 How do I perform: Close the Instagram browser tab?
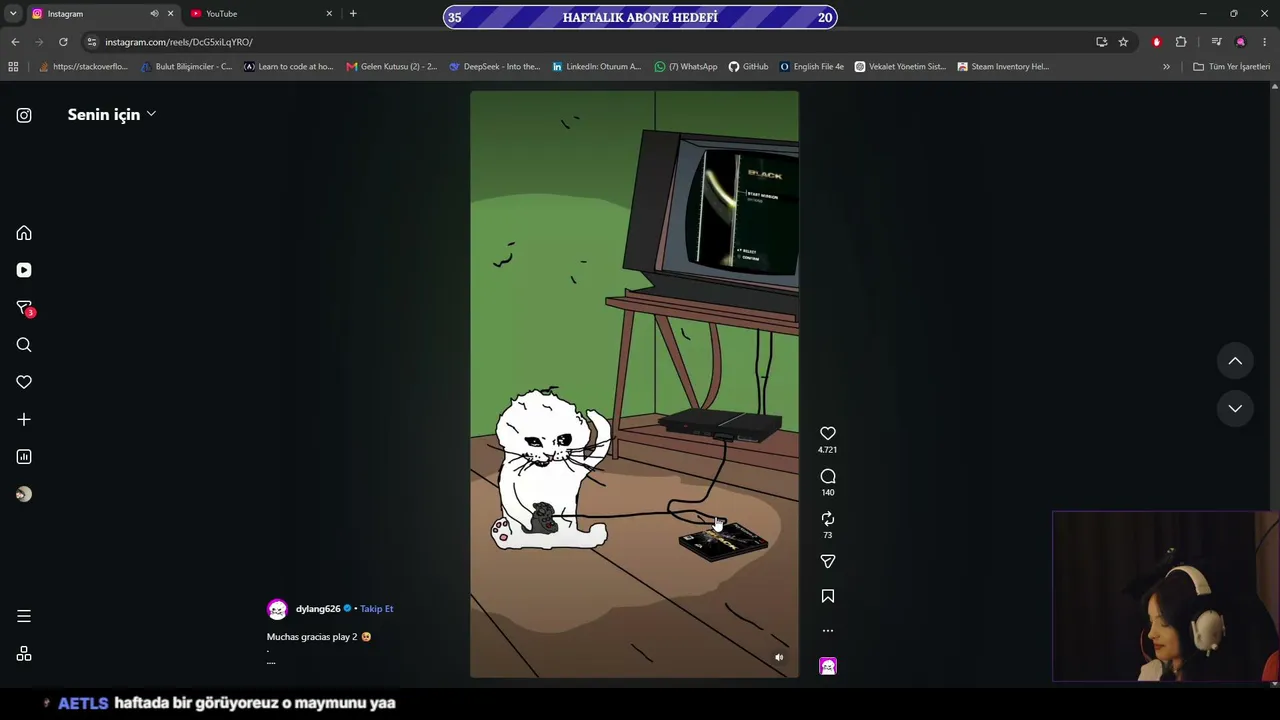coord(170,14)
